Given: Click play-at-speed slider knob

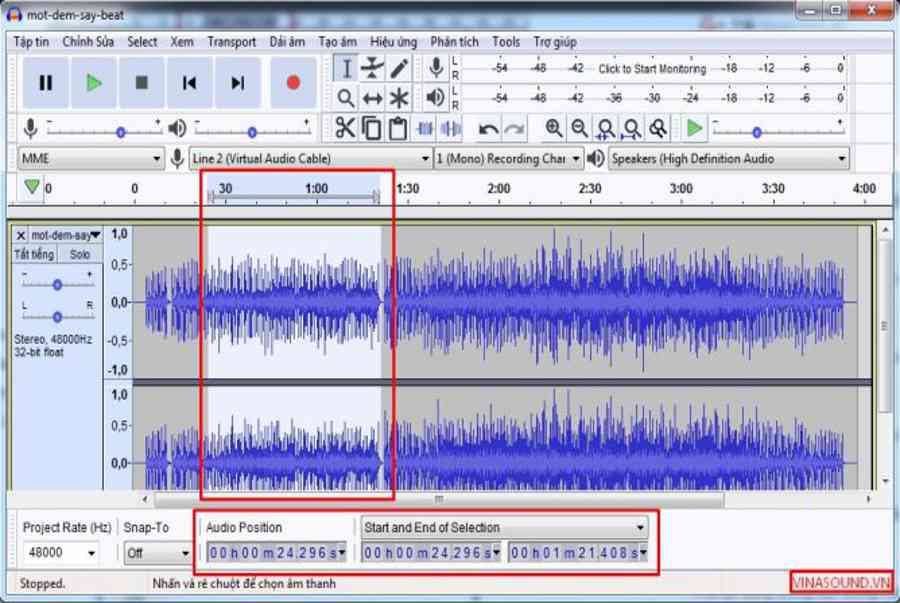Looking at the screenshot, I should pyautogui.click(x=757, y=133).
